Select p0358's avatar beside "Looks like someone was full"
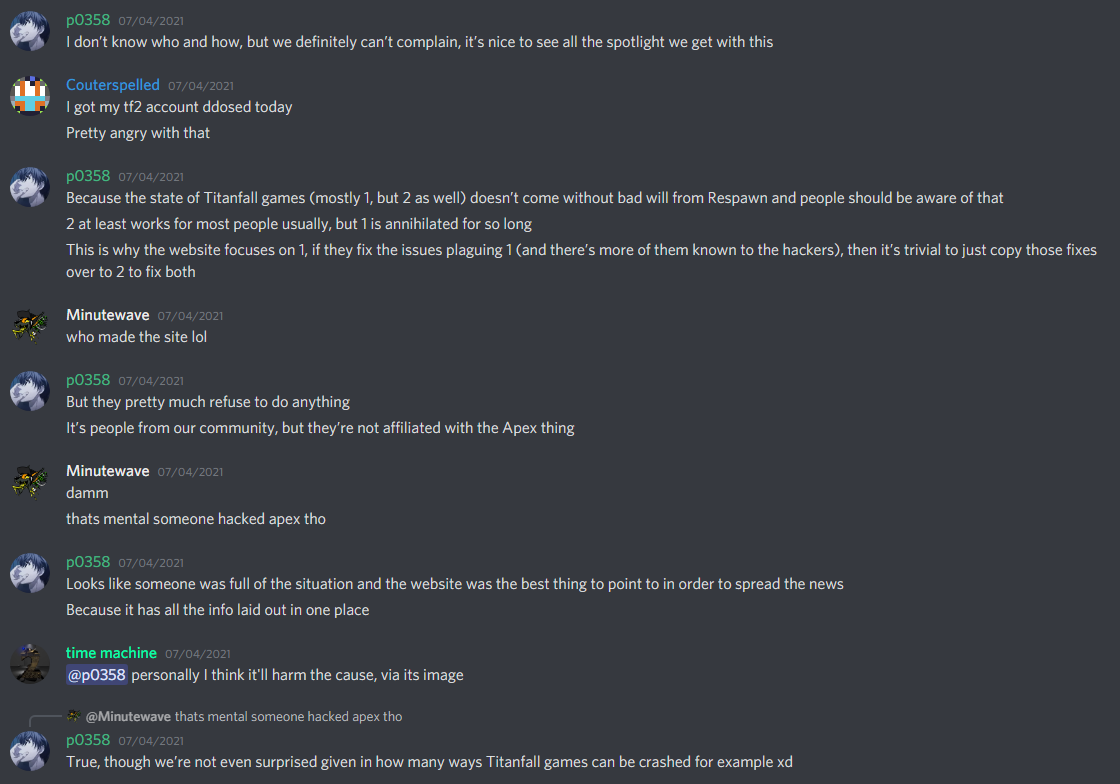Image resolution: width=1120 pixels, height=784 pixels. point(30,573)
